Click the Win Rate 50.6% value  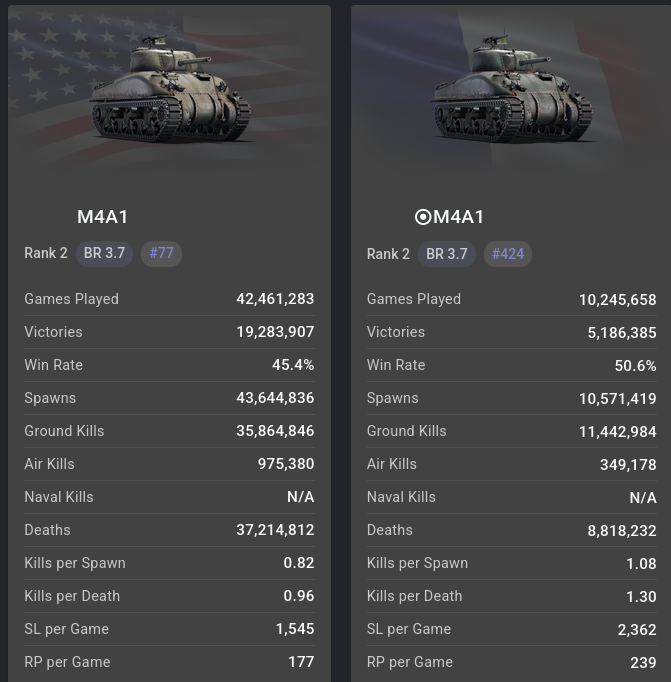coord(635,365)
